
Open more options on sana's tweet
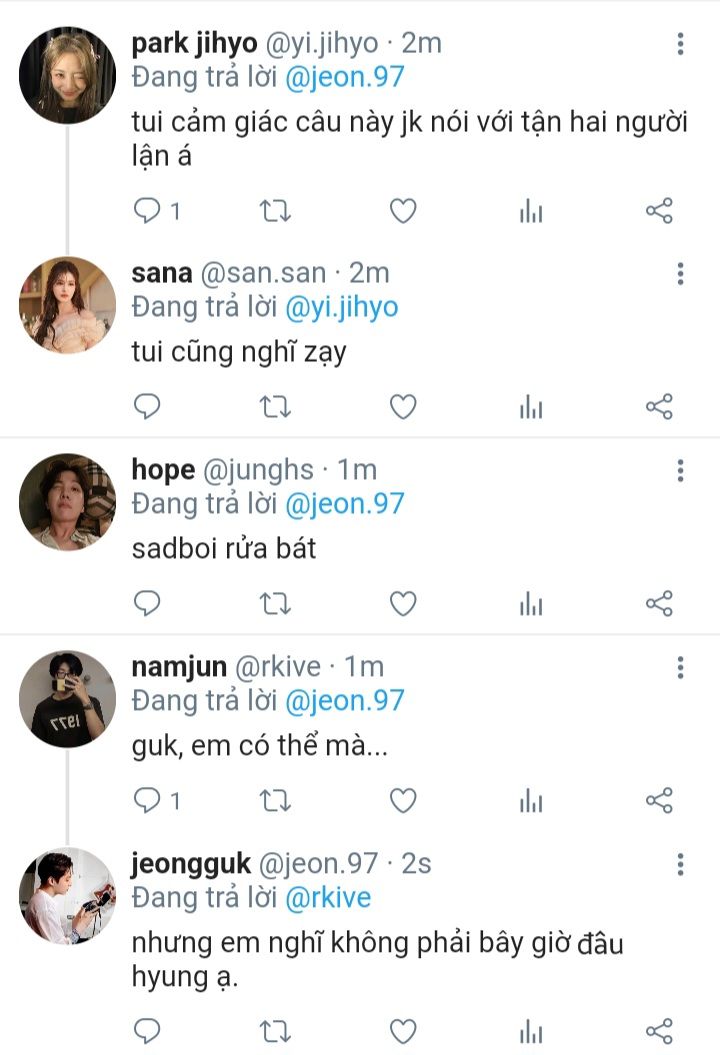680,274
